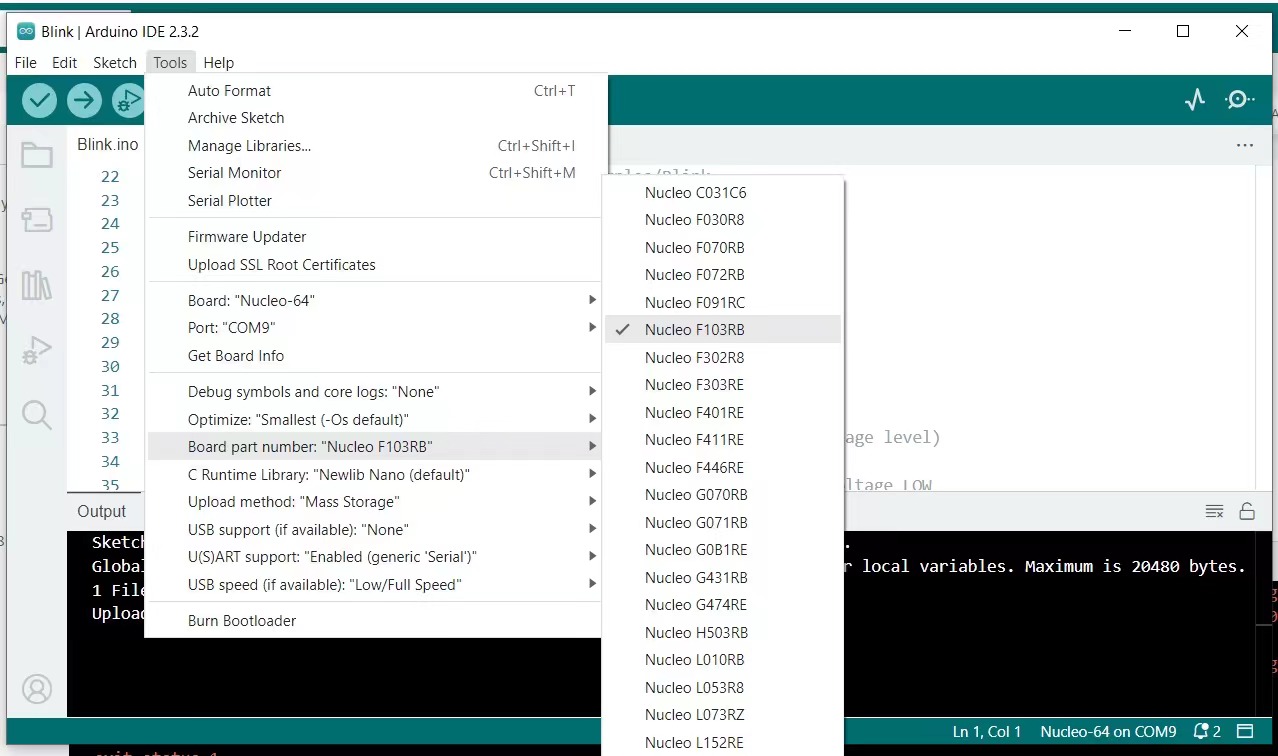Viewport: 1278px width, 756px height.
Task: Choose Nucleo F030R8 board part
Action: click(723, 220)
